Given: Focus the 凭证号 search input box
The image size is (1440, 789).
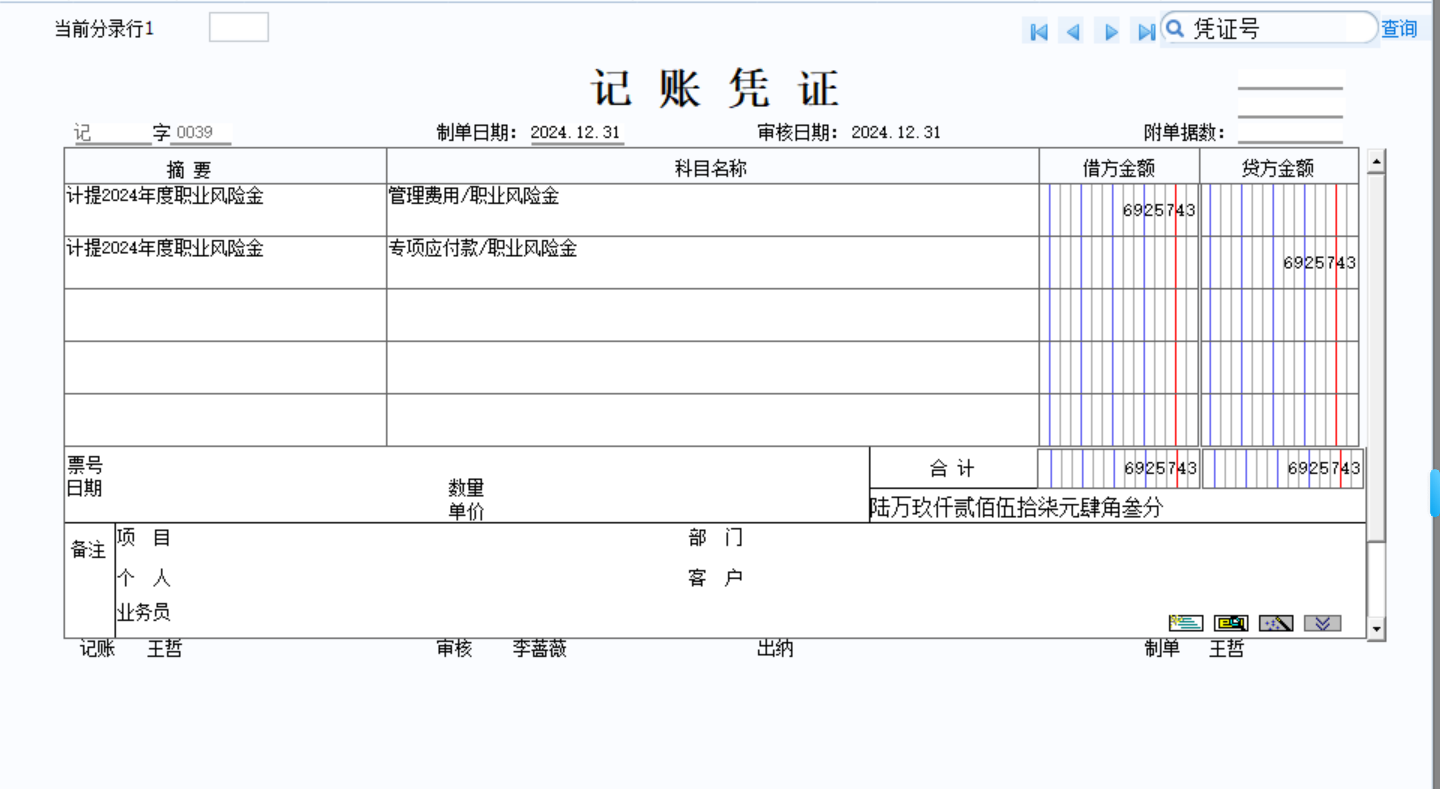Looking at the screenshot, I should (1280, 29).
